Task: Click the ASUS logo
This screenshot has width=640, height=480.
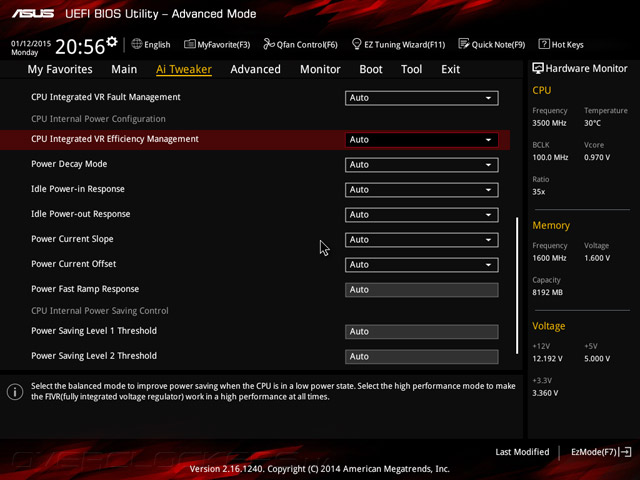Action: click(33, 13)
